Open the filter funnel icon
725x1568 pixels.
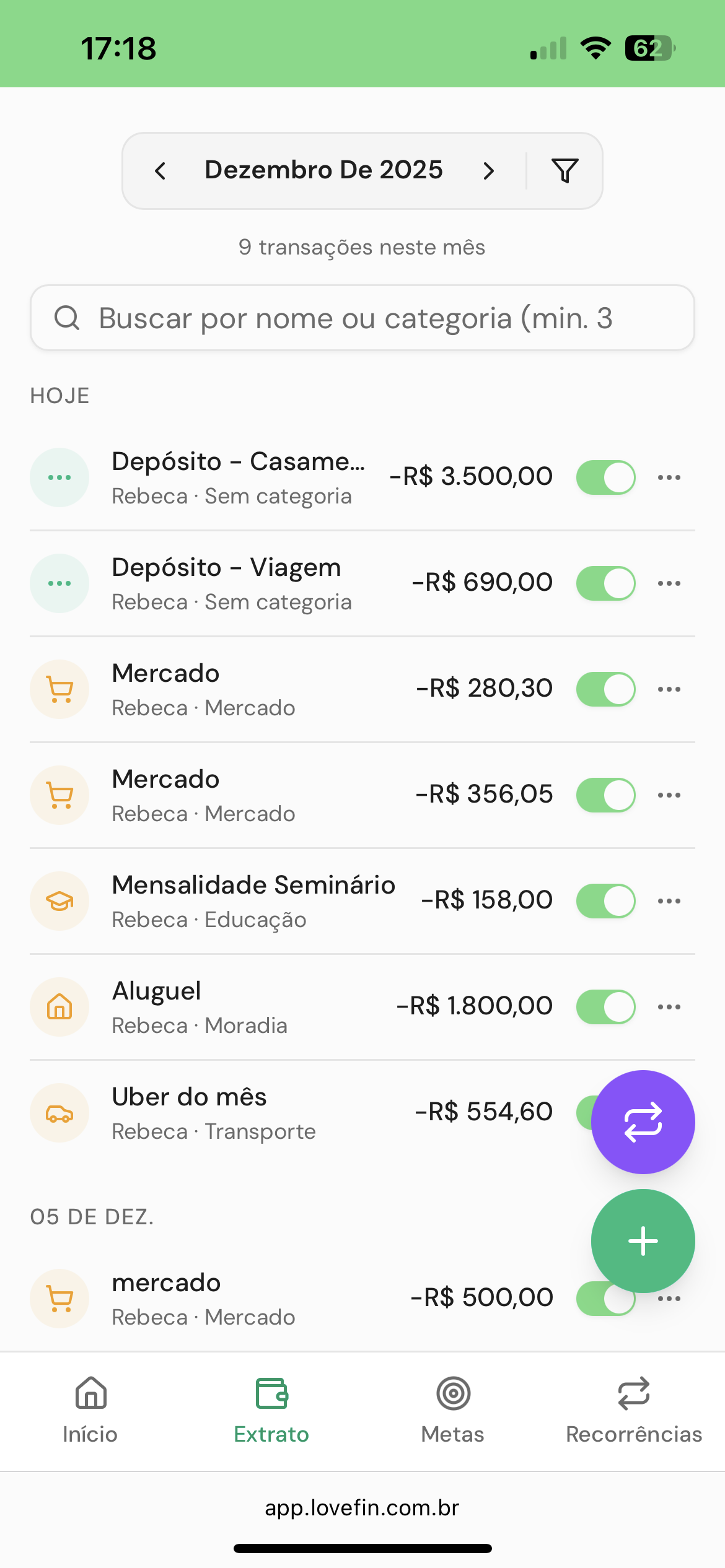click(565, 170)
